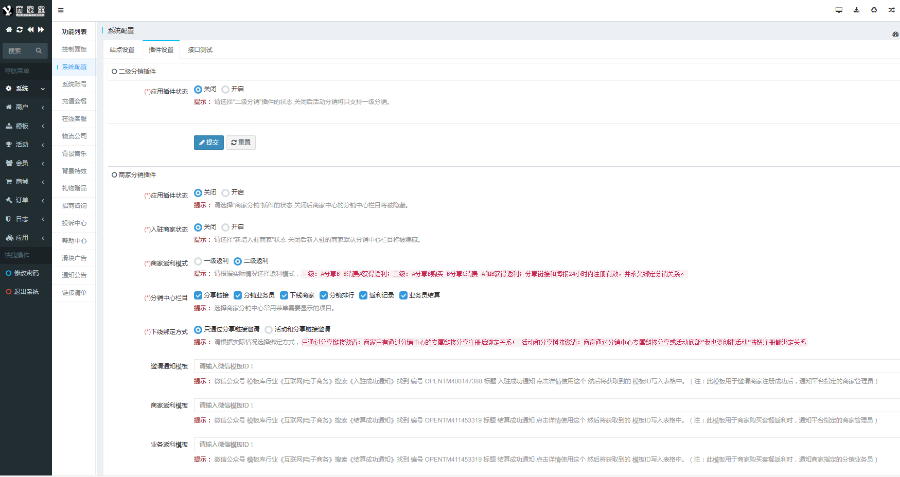Click the fullscreen cross-arrows icon at top right

point(890,10)
